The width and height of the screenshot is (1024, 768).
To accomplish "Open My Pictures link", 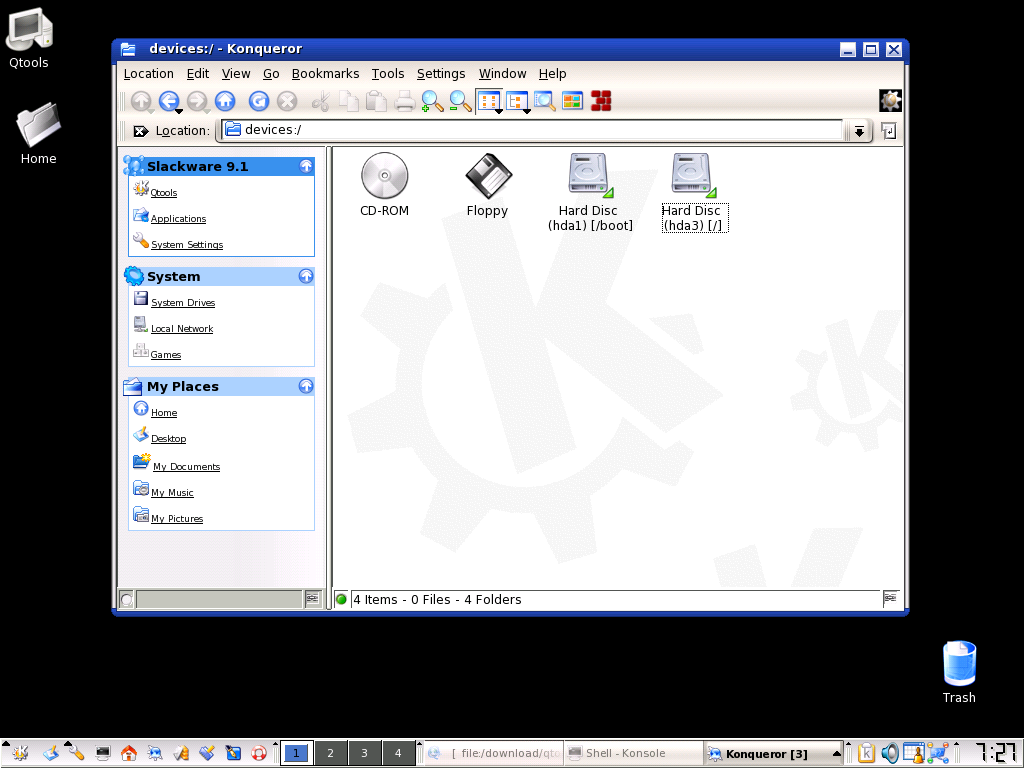I will point(177,519).
